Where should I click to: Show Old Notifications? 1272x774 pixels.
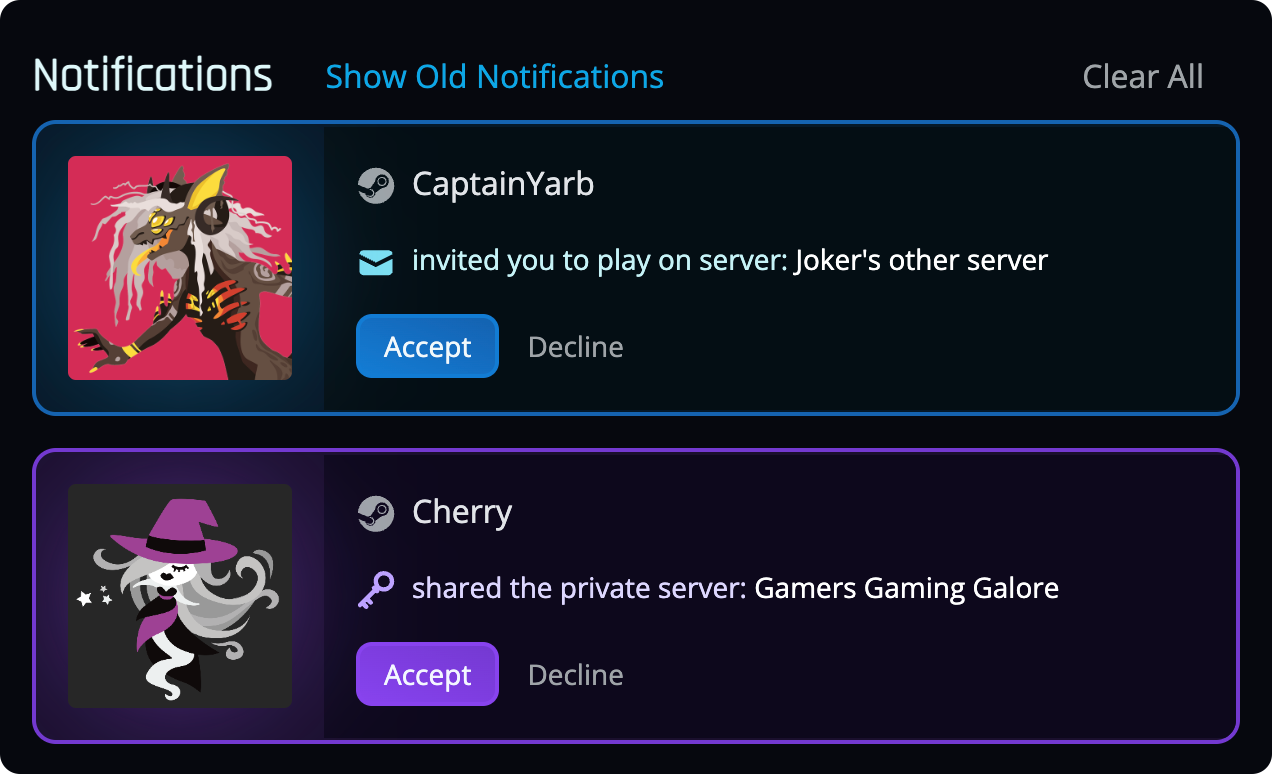pos(495,77)
